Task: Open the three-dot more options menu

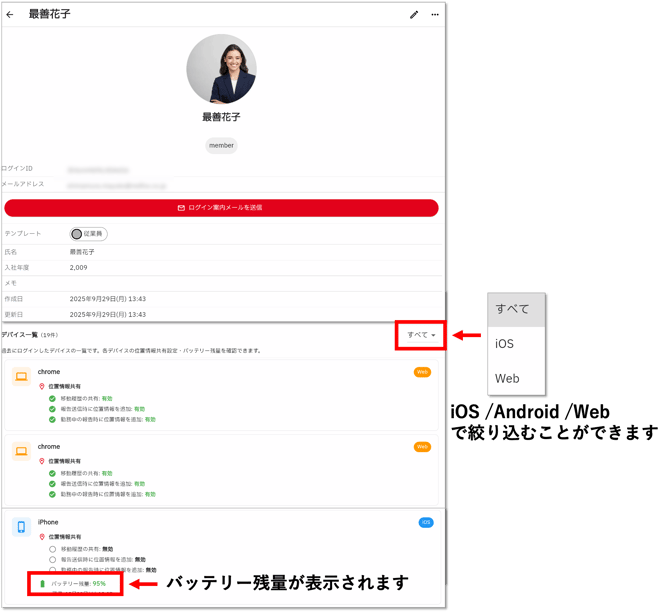Action: point(434,14)
